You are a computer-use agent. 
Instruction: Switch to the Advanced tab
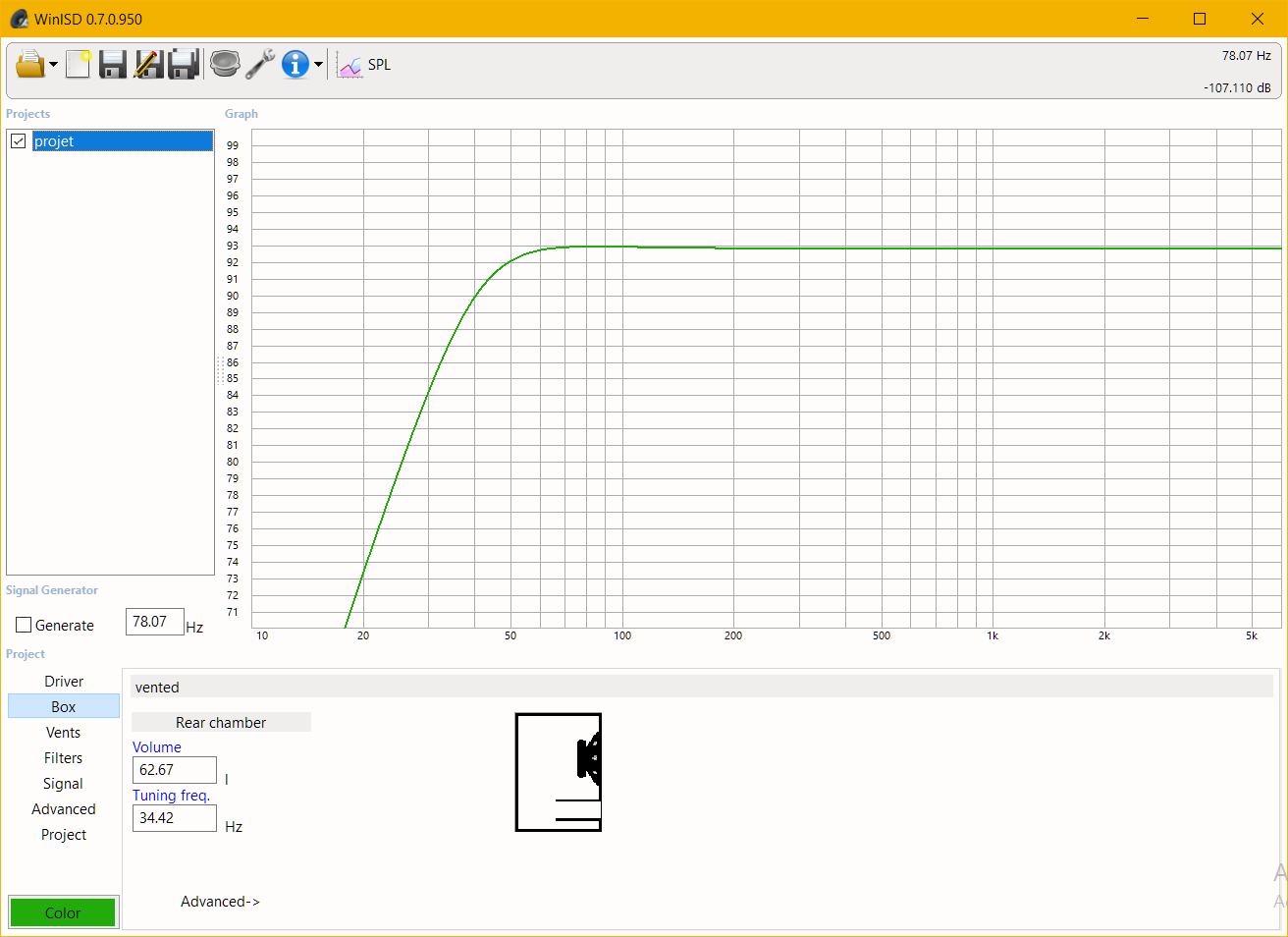pyautogui.click(x=64, y=808)
